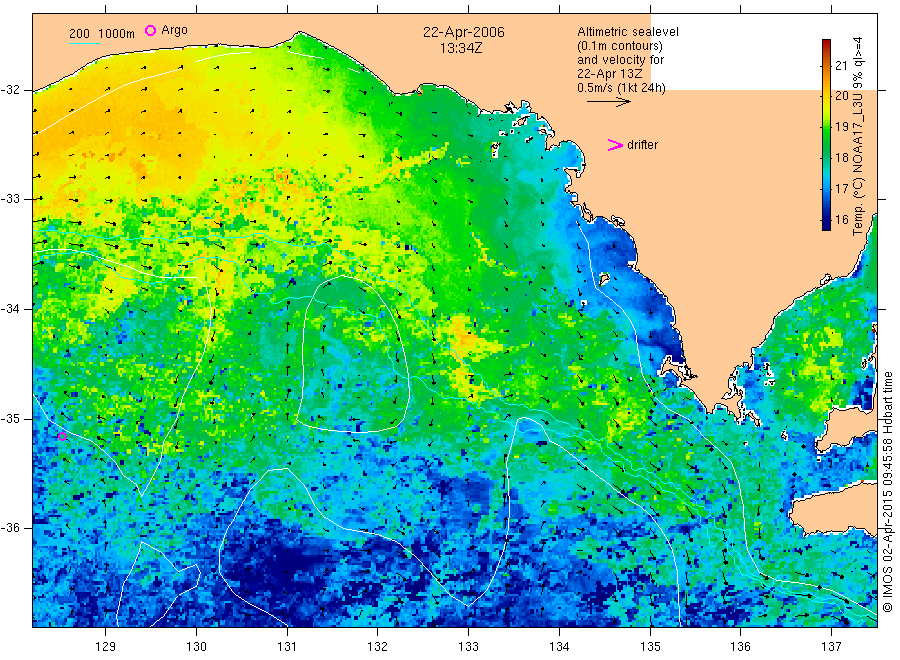Click the latitude label -35
The image size is (900, 660).
(10, 419)
